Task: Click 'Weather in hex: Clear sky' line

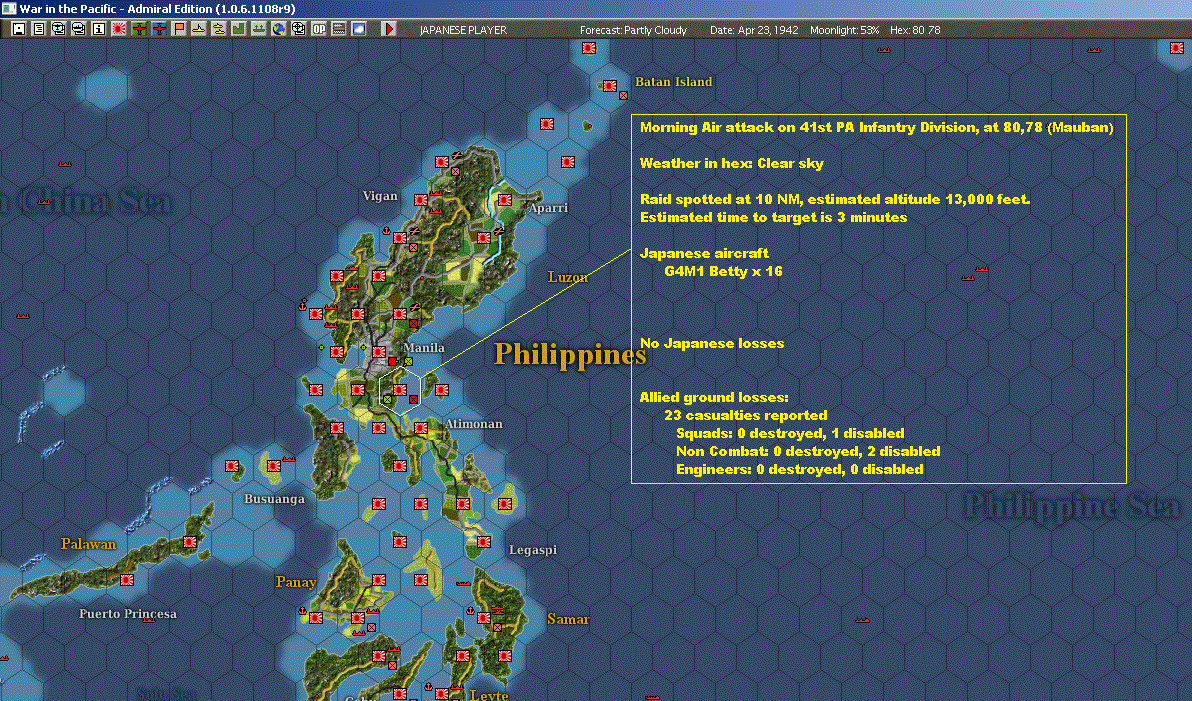Action: click(x=731, y=163)
